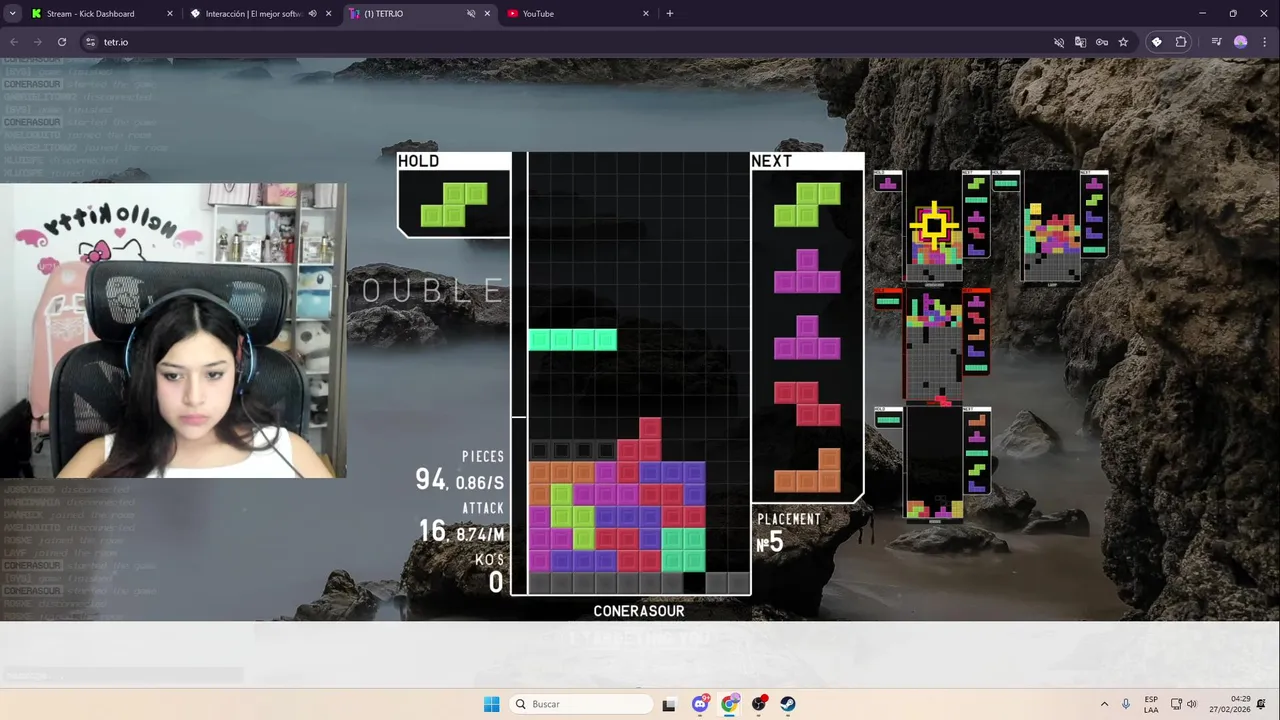Open Task View from taskbar
The height and width of the screenshot is (720, 1280).
point(669,704)
